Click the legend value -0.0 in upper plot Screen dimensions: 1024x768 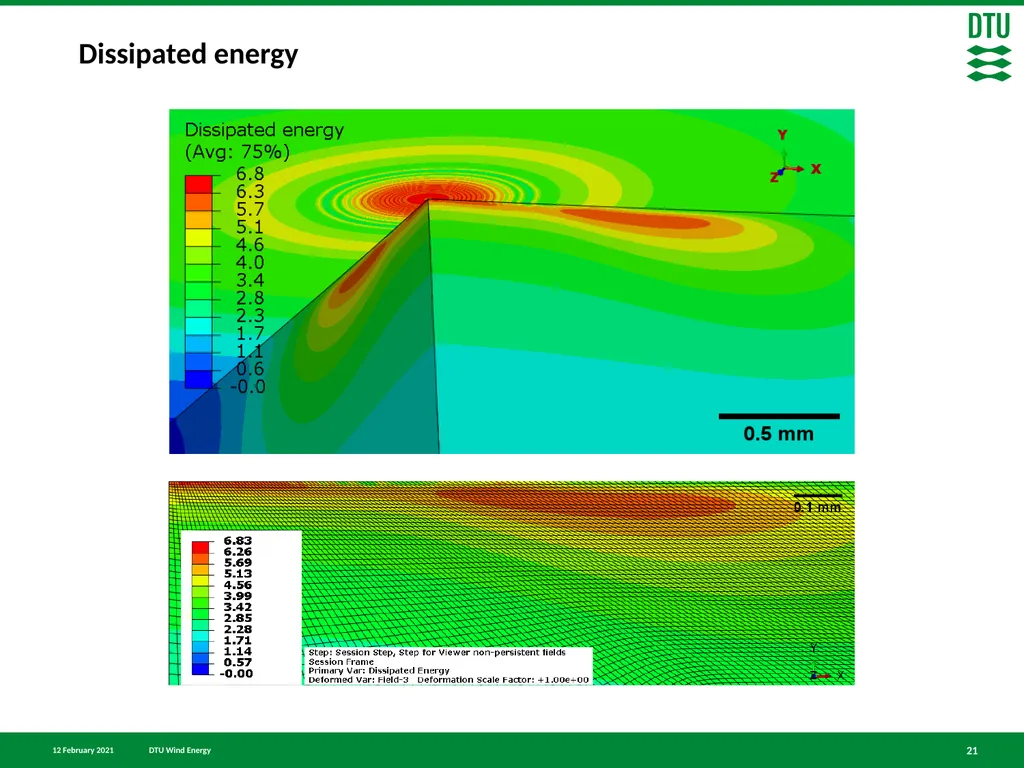click(248, 387)
